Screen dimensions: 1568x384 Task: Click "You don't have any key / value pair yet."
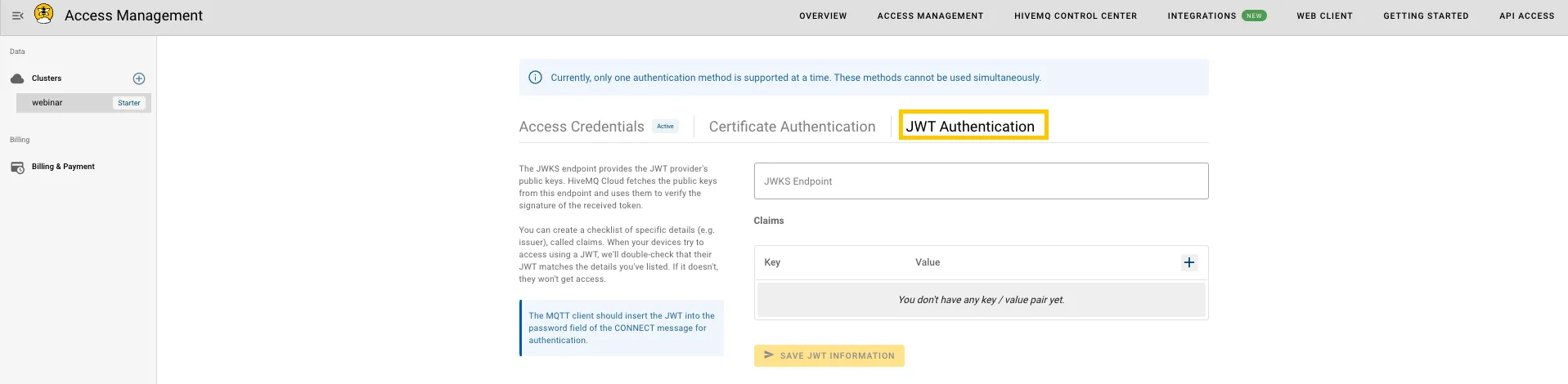981,300
